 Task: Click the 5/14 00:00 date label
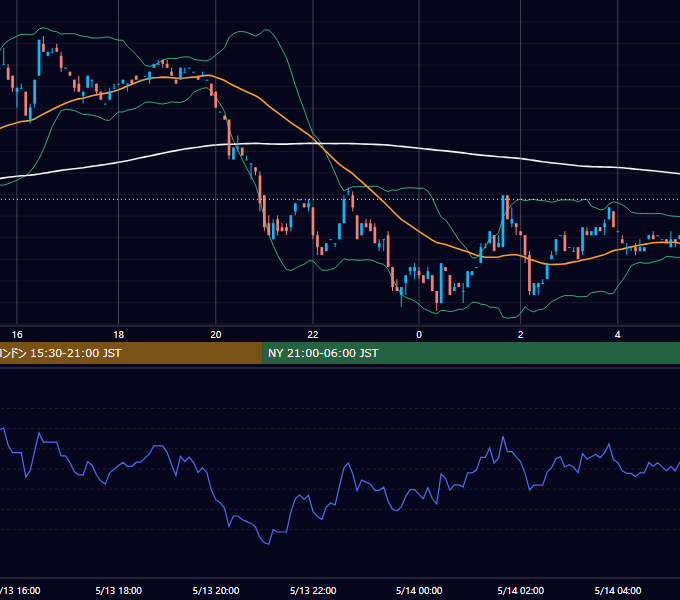[x=419, y=590]
